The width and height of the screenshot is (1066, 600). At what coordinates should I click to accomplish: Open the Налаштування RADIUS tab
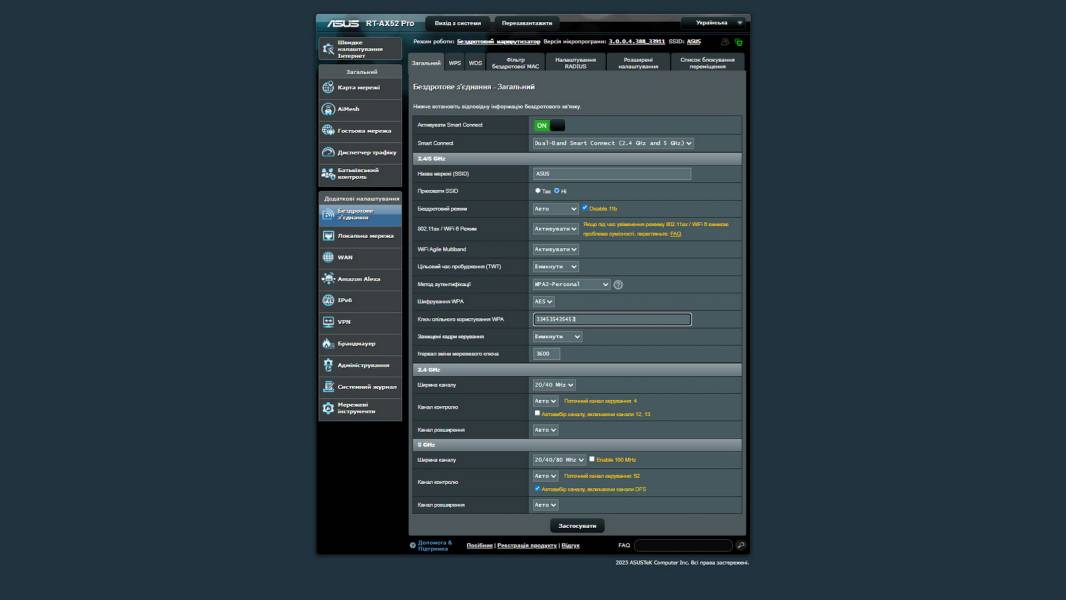(x=576, y=63)
